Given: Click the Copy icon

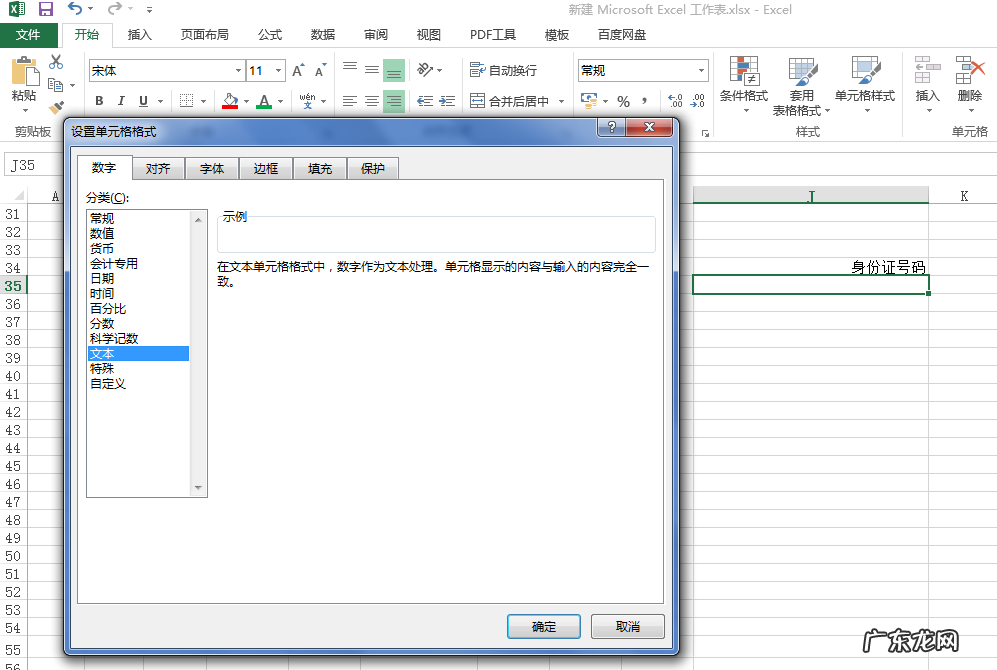Looking at the screenshot, I should pos(56,85).
